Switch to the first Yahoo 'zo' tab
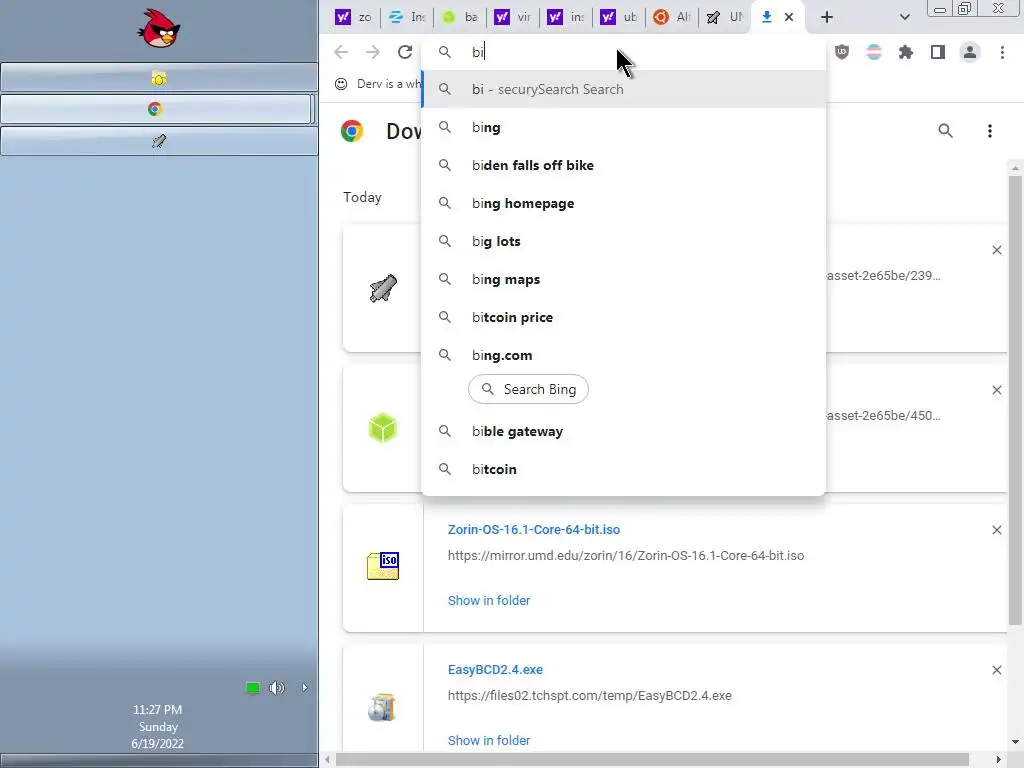Screen dimensions: 1024x768 pos(353,17)
